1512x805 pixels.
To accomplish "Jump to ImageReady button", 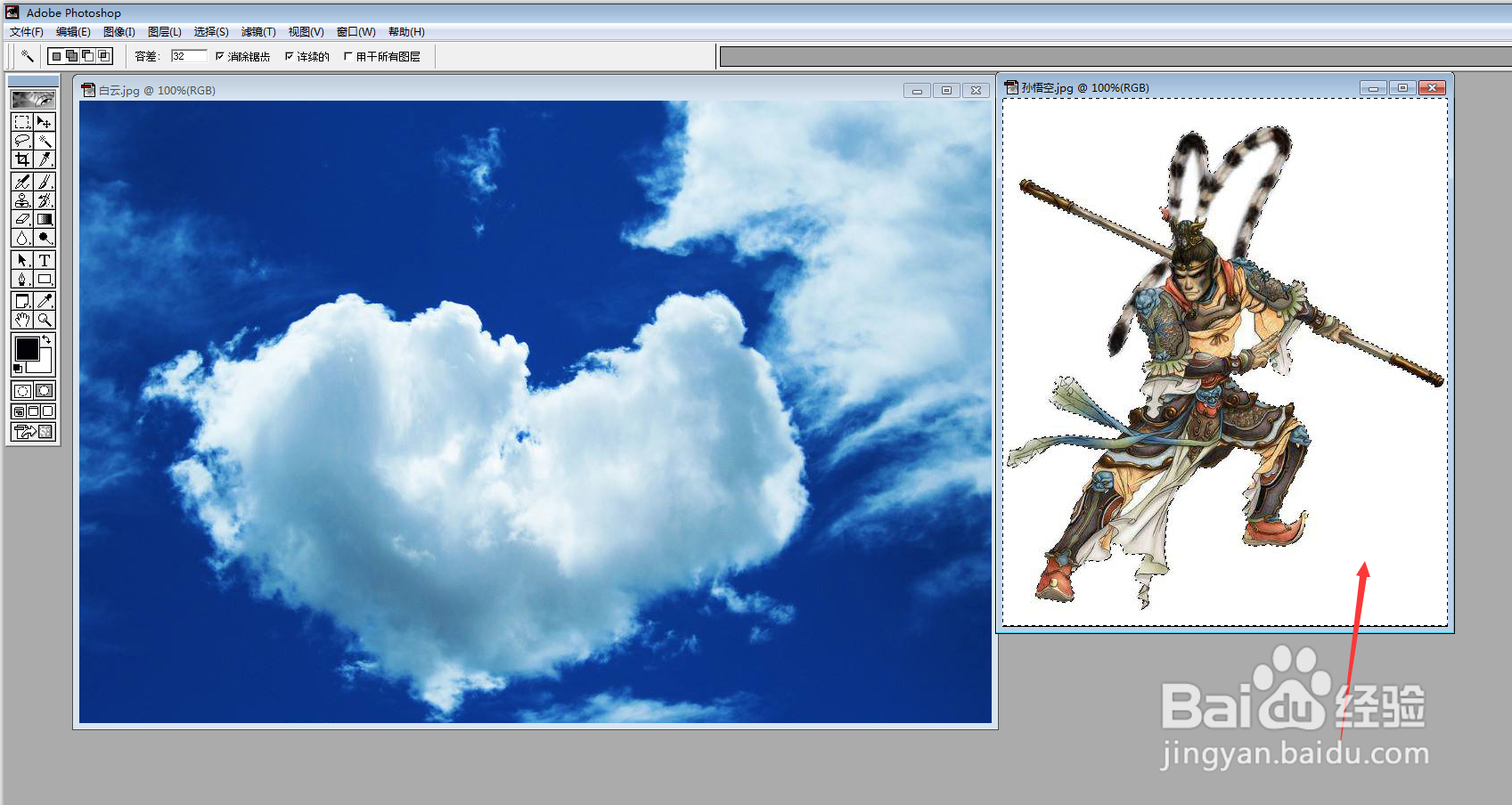I will coord(33,432).
